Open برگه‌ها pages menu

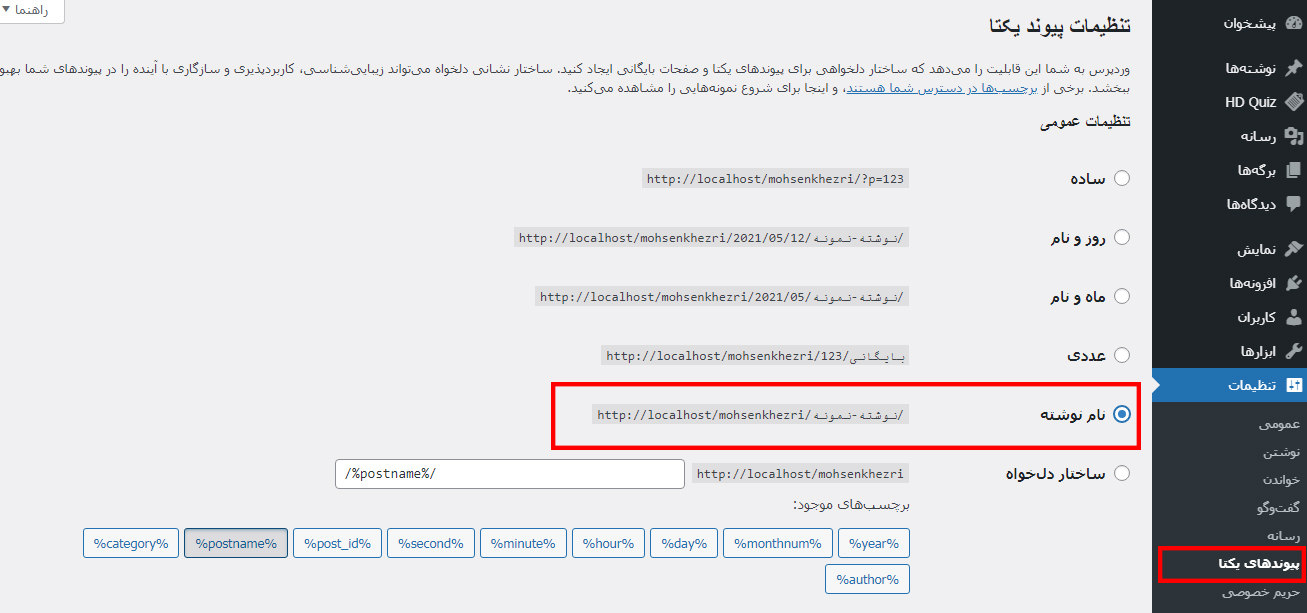(1229, 170)
